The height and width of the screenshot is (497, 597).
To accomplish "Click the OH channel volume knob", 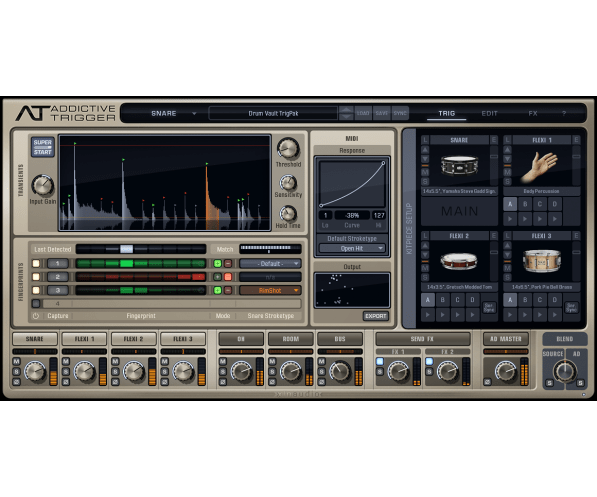I will 241,371.
